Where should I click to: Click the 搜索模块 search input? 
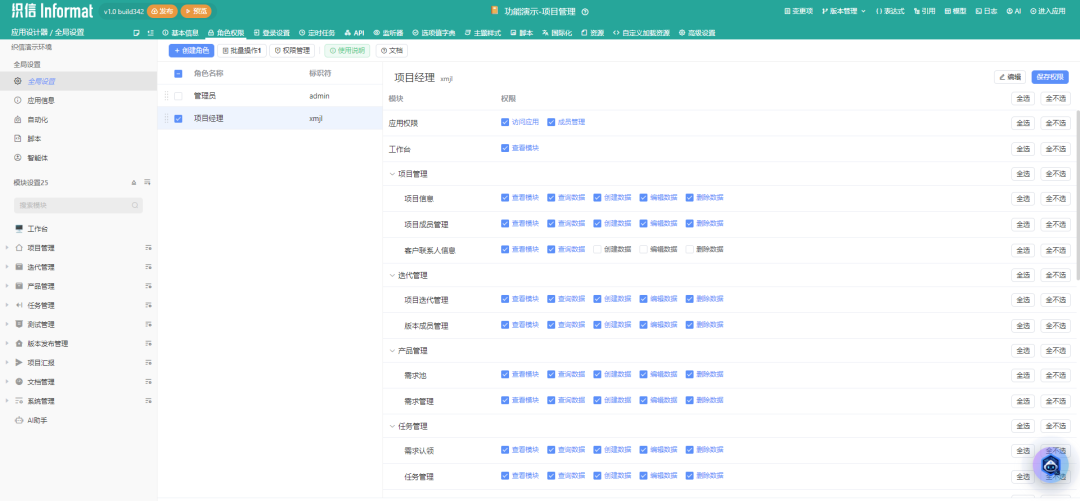(x=78, y=205)
